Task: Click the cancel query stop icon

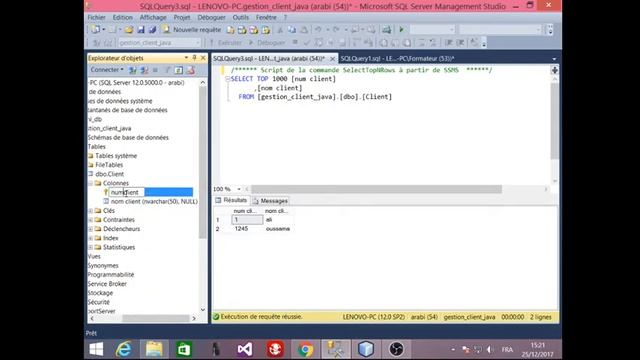Action: click(295, 42)
